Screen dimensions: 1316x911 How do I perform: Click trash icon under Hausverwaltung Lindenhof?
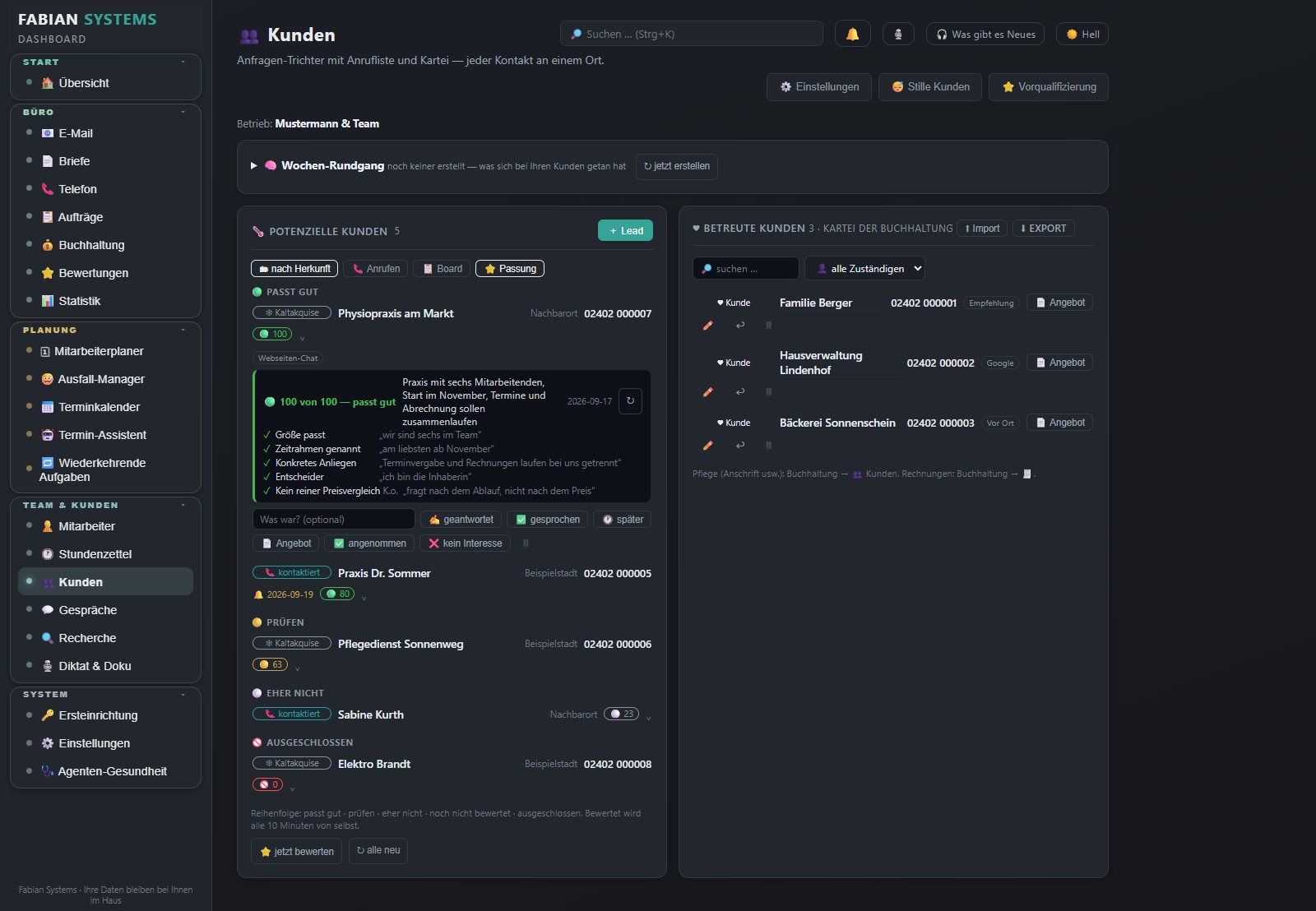click(769, 392)
